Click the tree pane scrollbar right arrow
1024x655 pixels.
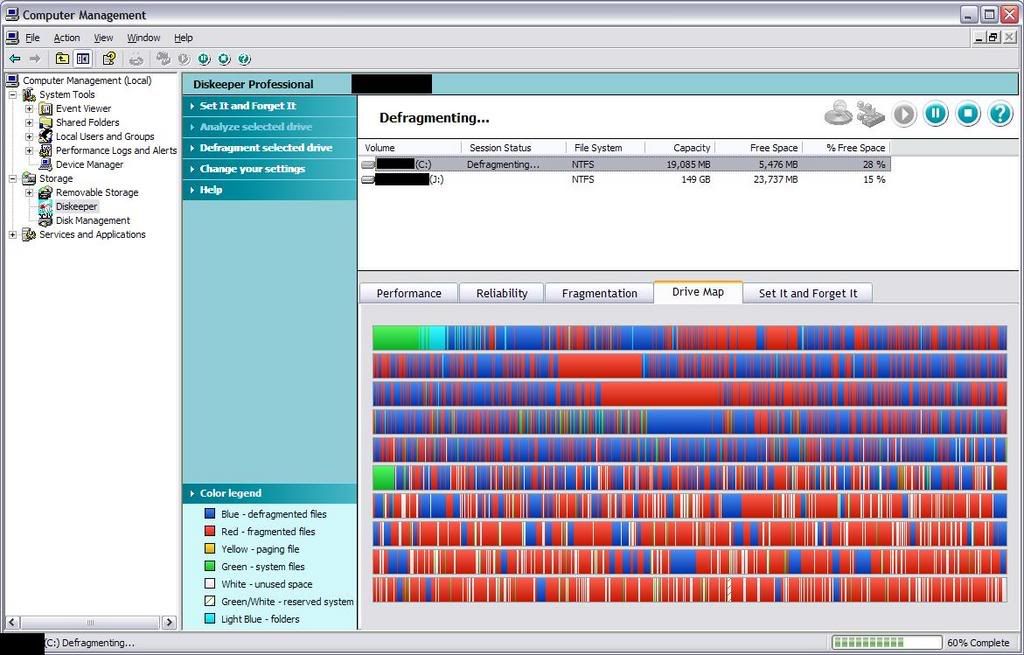pyautogui.click(x=169, y=622)
